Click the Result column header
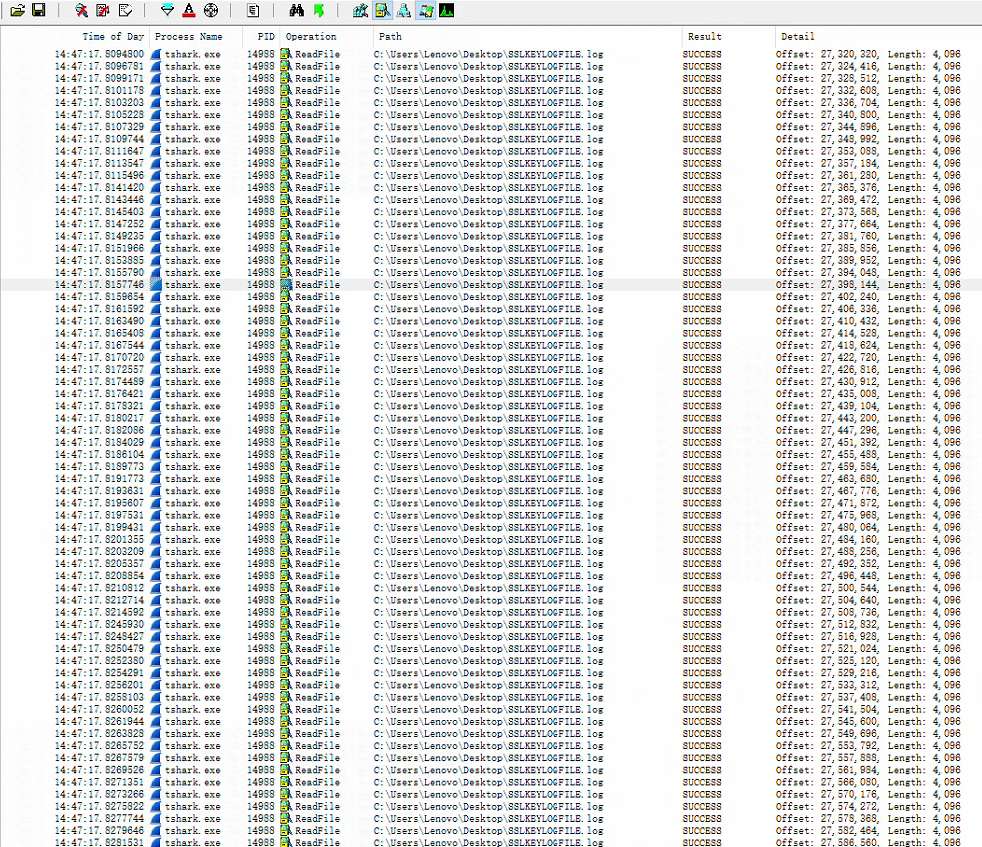982x847 pixels. click(704, 36)
